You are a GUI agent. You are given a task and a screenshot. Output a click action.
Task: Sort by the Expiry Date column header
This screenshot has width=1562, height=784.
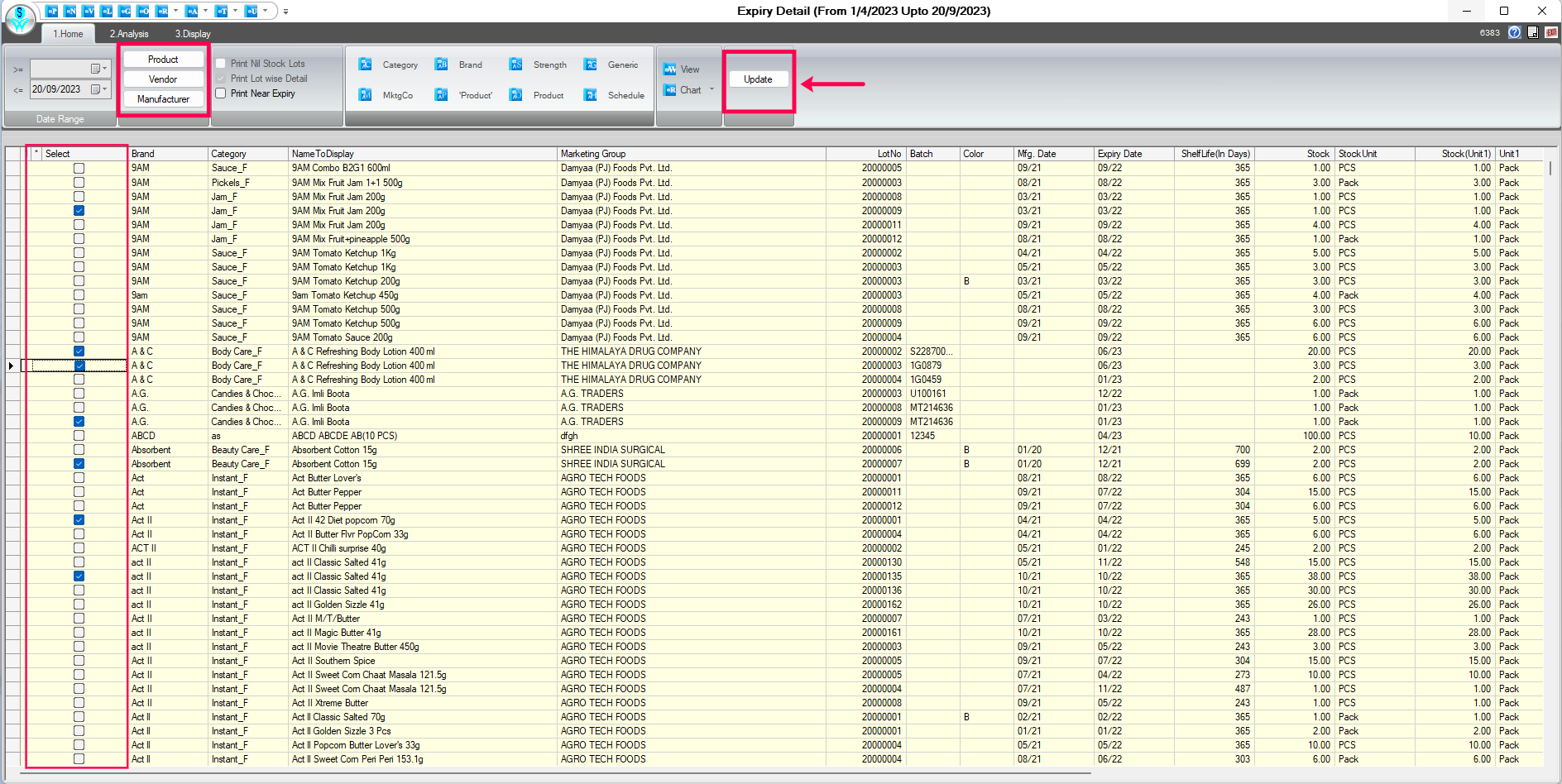coord(1133,154)
